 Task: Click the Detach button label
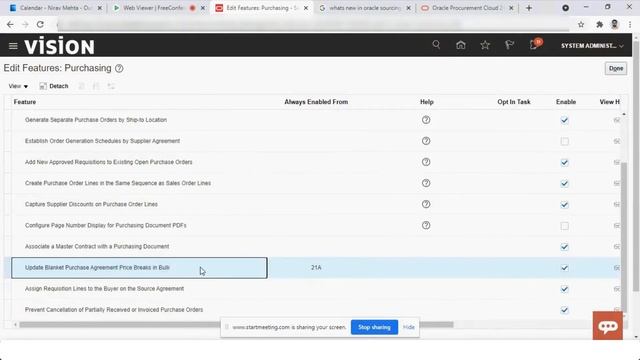(x=59, y=86)
